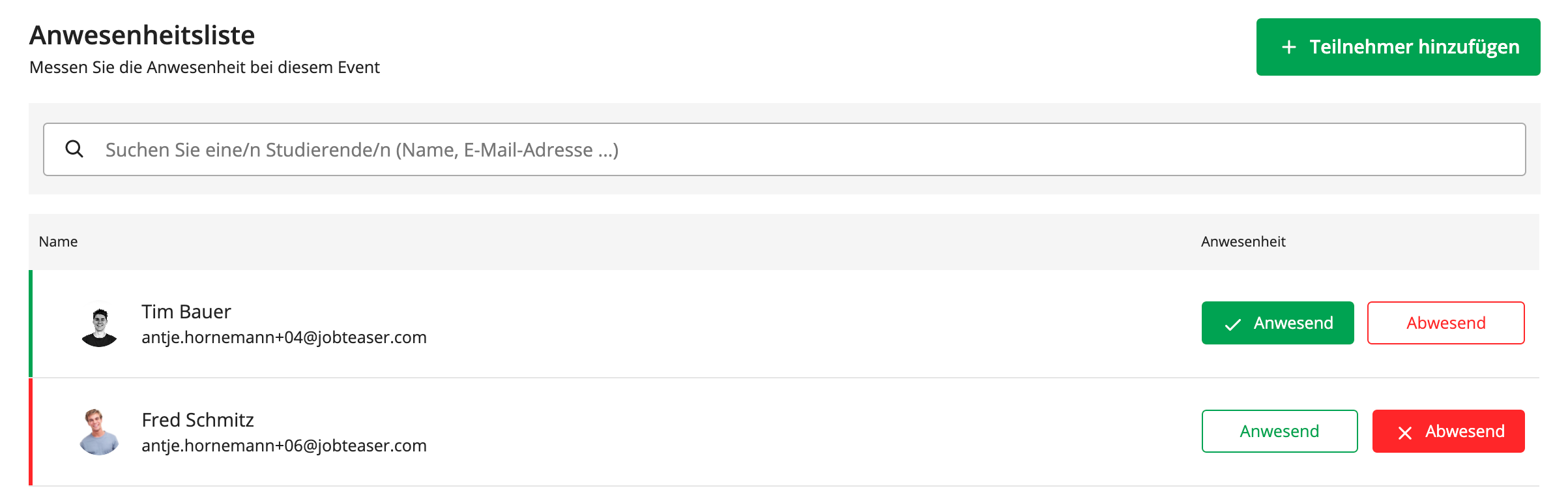This screenshot has width=1568, height=501.
Task: Click the email antje.hornemann+04@jobteaser.com
Action: click(284, 337)
